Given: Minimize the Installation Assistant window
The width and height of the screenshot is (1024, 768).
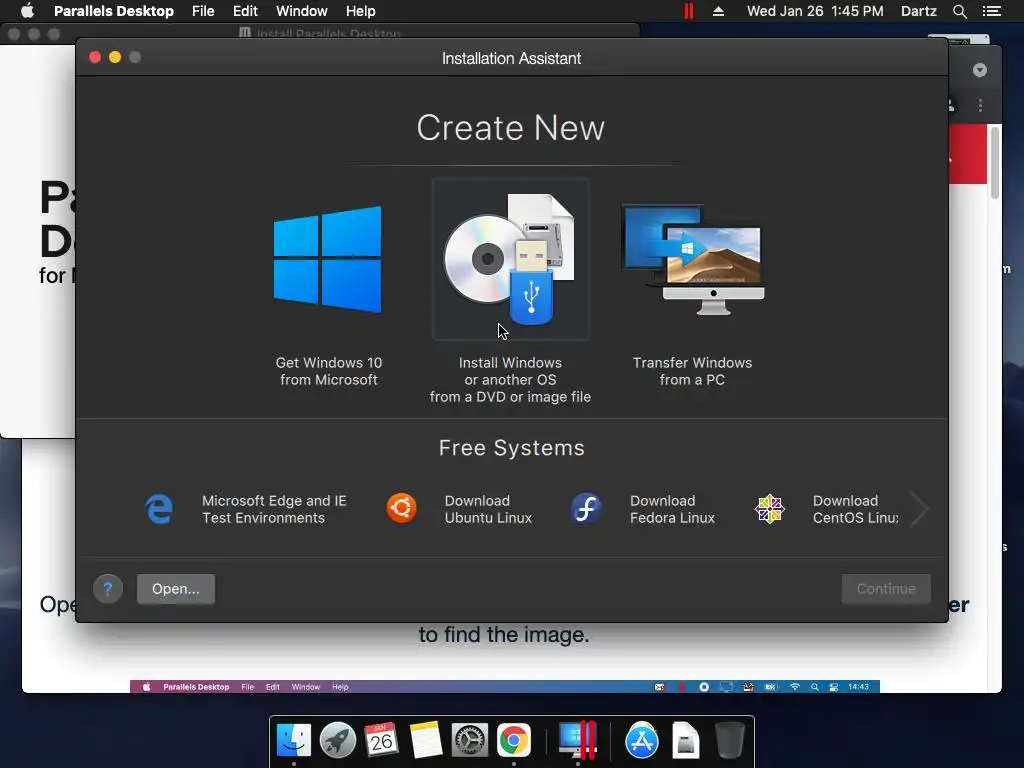Looking at the screenshot, I should pyautogui.click(x=115, y=57).
